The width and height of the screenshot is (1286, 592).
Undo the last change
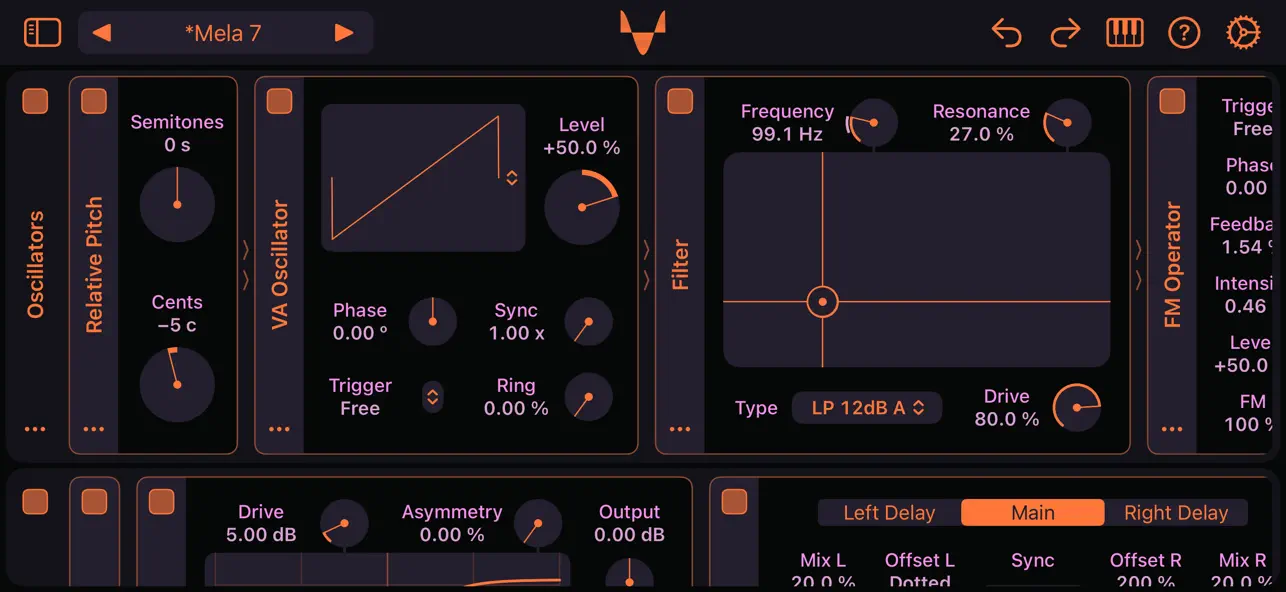[1007, 32]
